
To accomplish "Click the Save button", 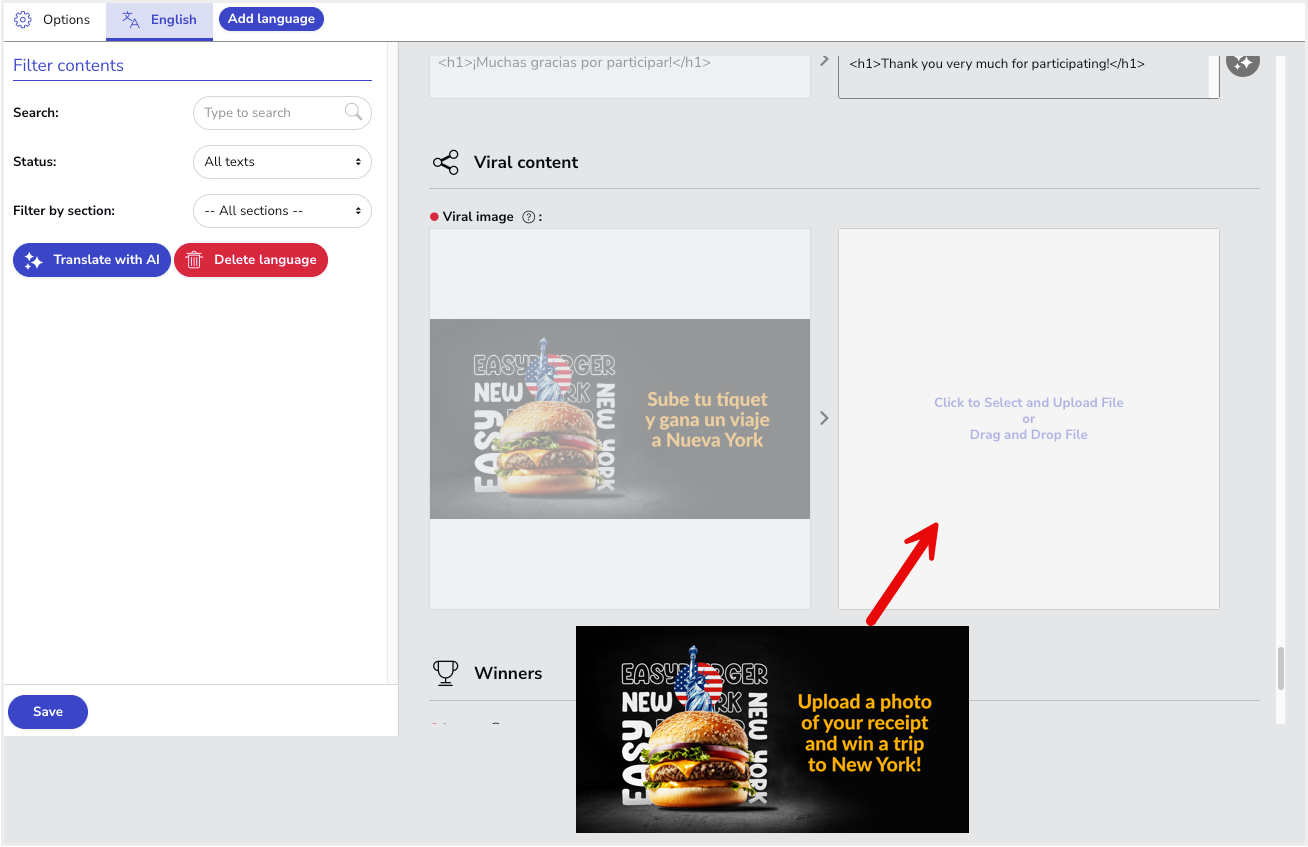I will point(48,712).
